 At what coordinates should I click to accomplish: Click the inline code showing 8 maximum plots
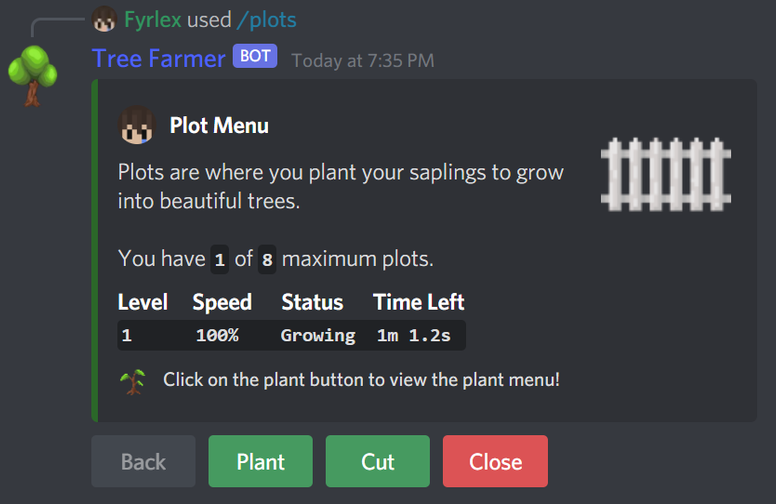(267, 259)
